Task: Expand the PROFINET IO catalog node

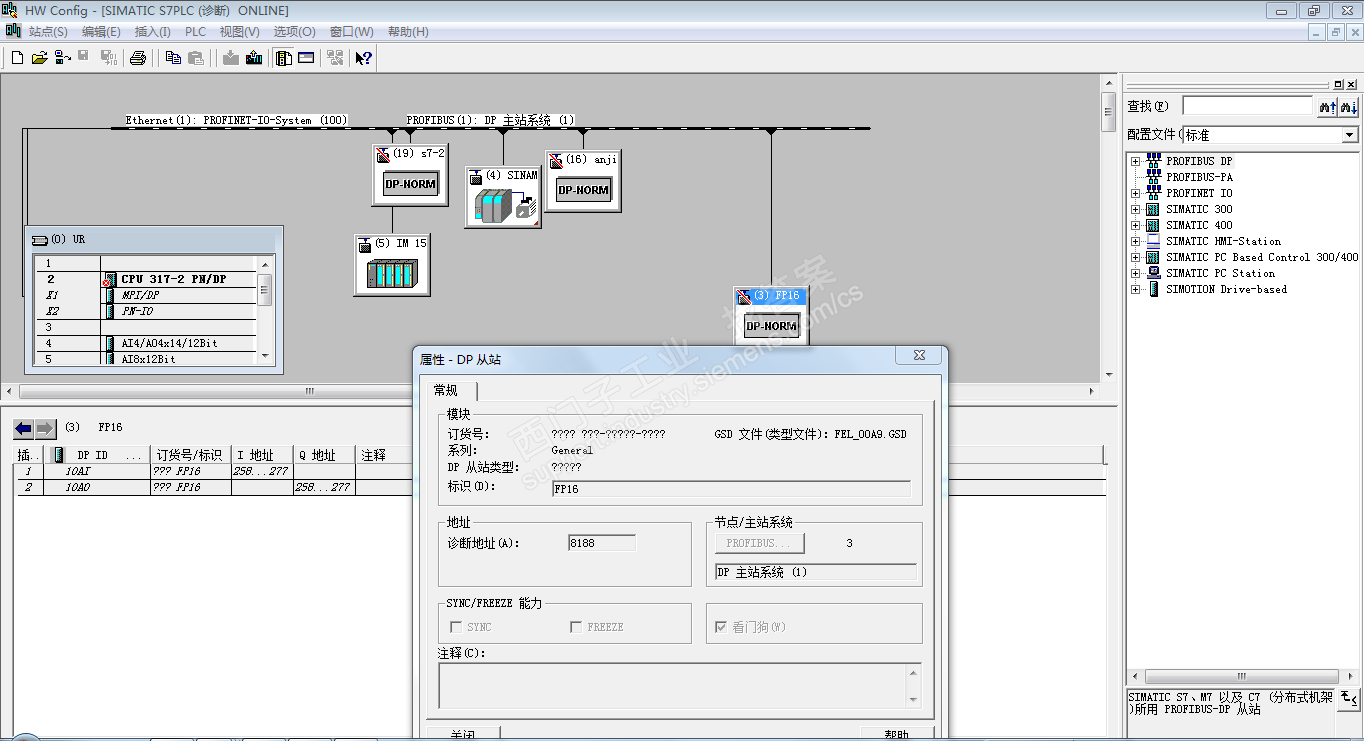Action: point(1135,193)
